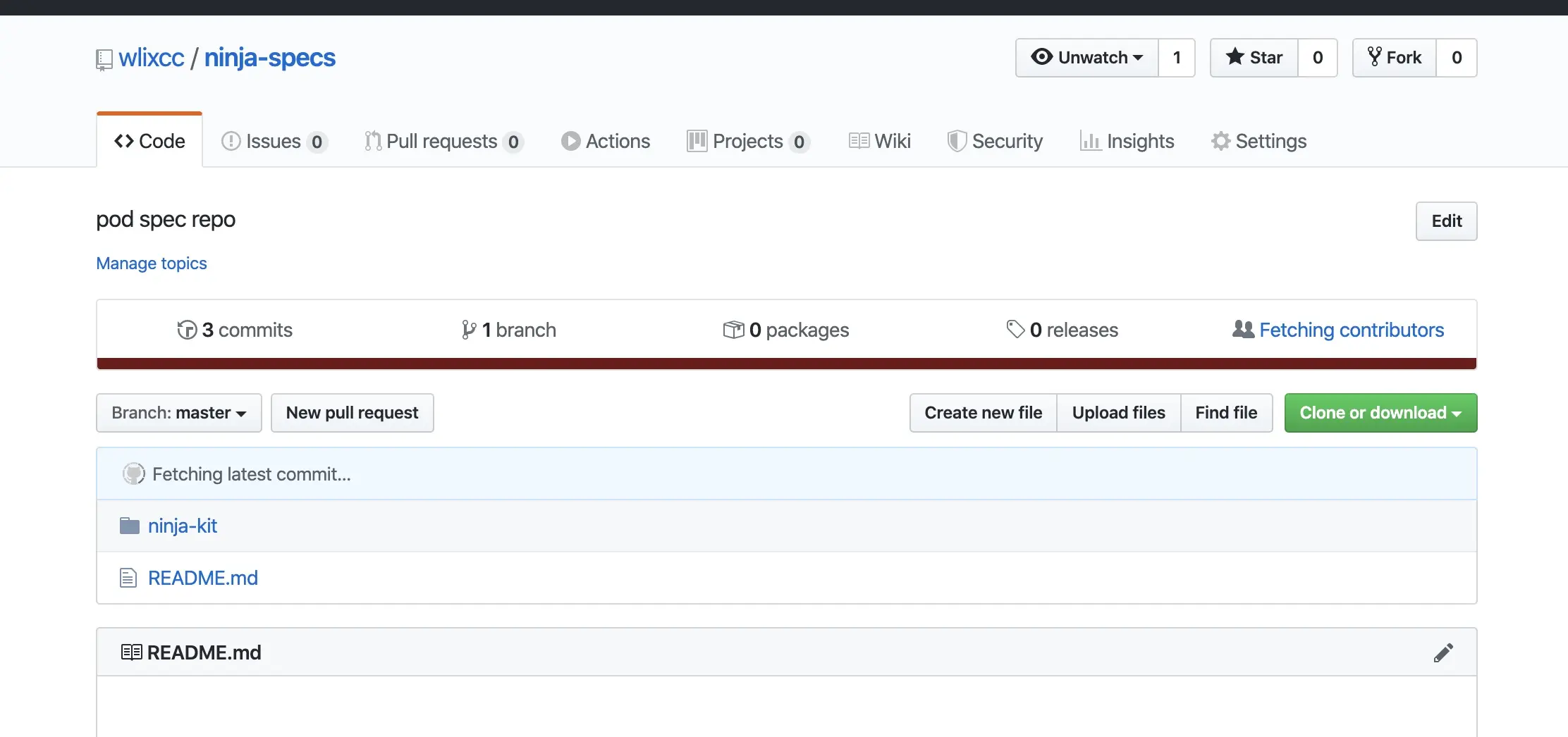Open the 0 releases page
This screenshot has height=737, width=1568.
pyautogui.click(x=1062, y=330)
